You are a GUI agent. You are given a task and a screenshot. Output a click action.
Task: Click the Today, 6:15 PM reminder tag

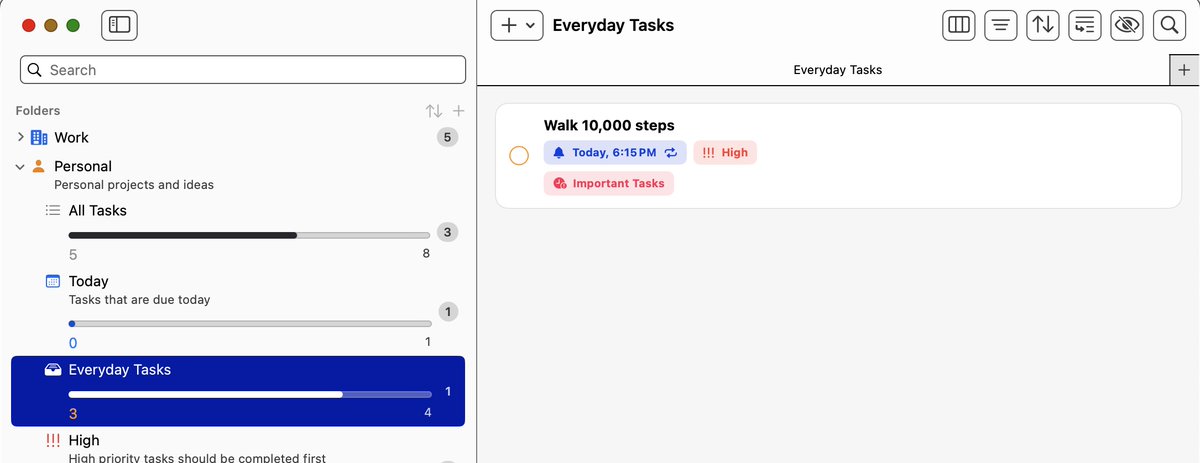tap(615, 153)
